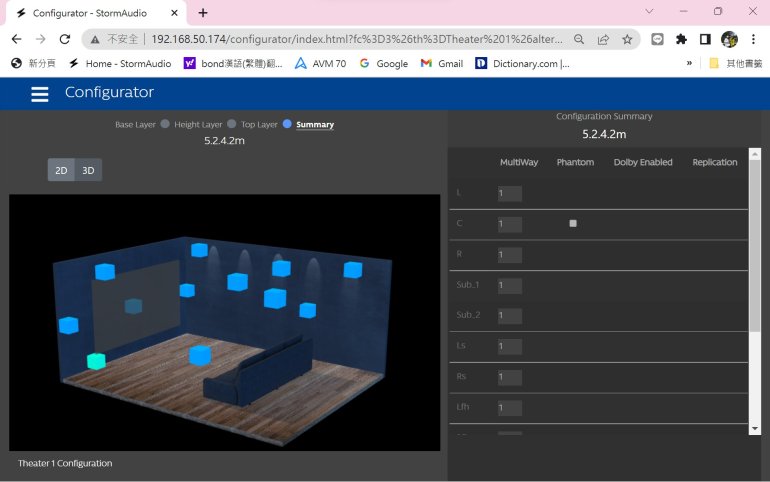Click the share page icon in address bar

click(604, 39)
